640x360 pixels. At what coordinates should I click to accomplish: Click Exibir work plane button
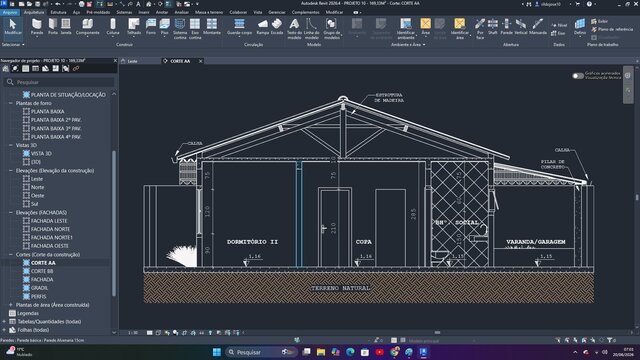tap(599, 21)
